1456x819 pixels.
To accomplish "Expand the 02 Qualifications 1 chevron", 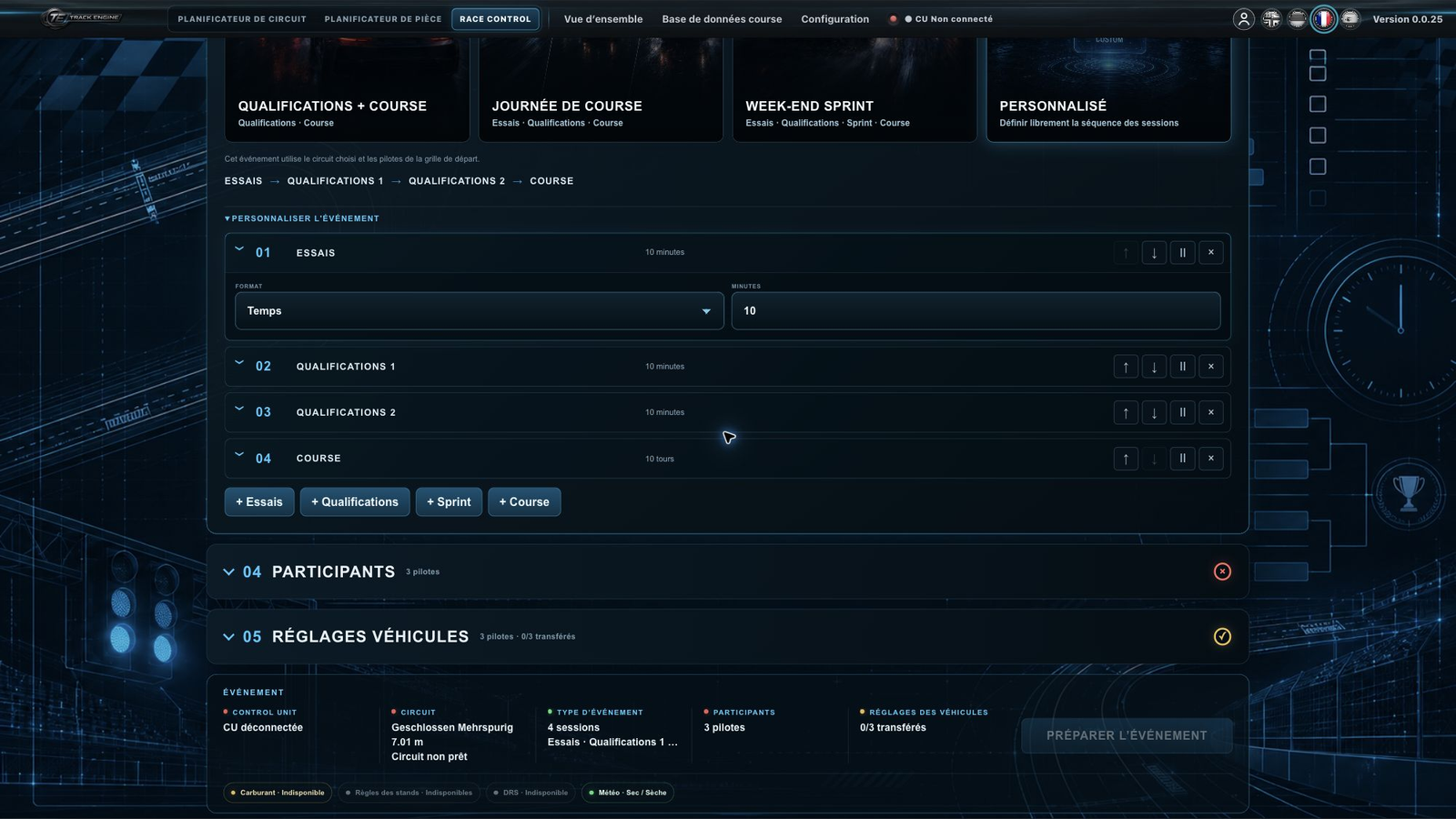I will click(239, 362).
